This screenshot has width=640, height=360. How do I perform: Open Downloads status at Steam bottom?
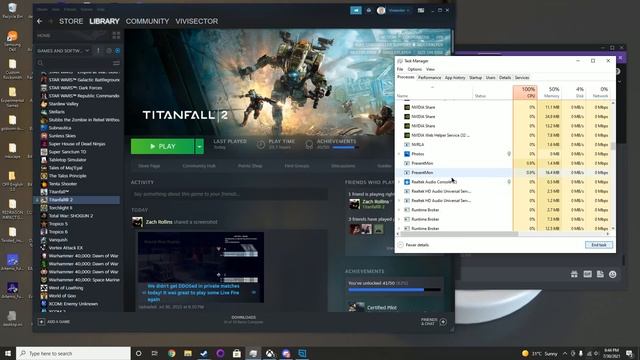pos(244,320)
